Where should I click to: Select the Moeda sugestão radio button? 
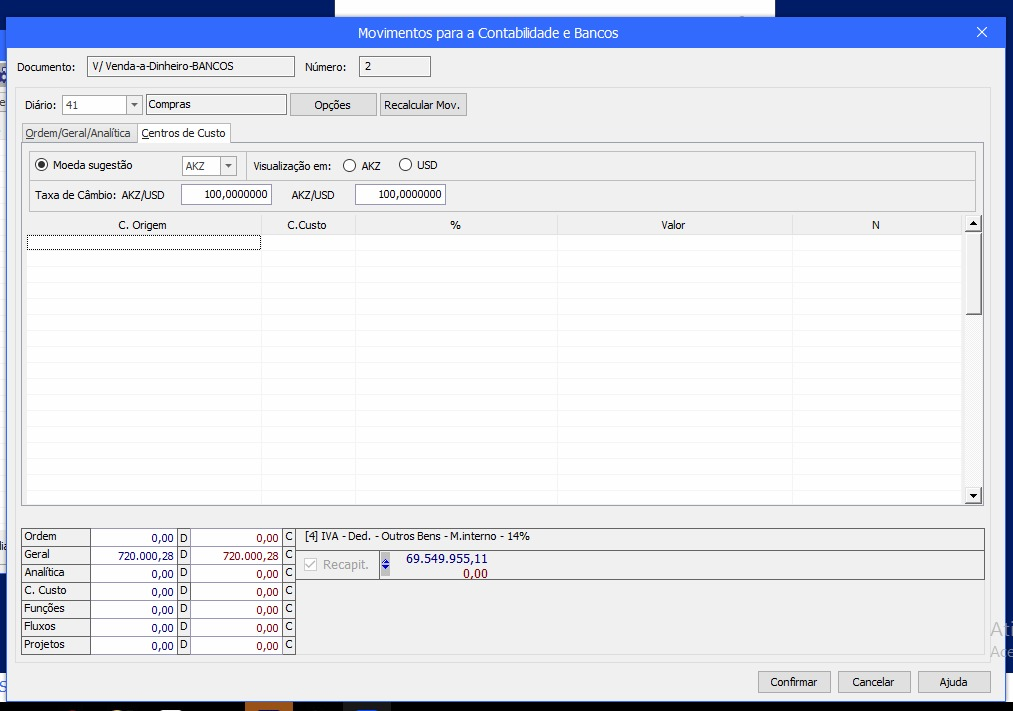click(x=42, y=165)
